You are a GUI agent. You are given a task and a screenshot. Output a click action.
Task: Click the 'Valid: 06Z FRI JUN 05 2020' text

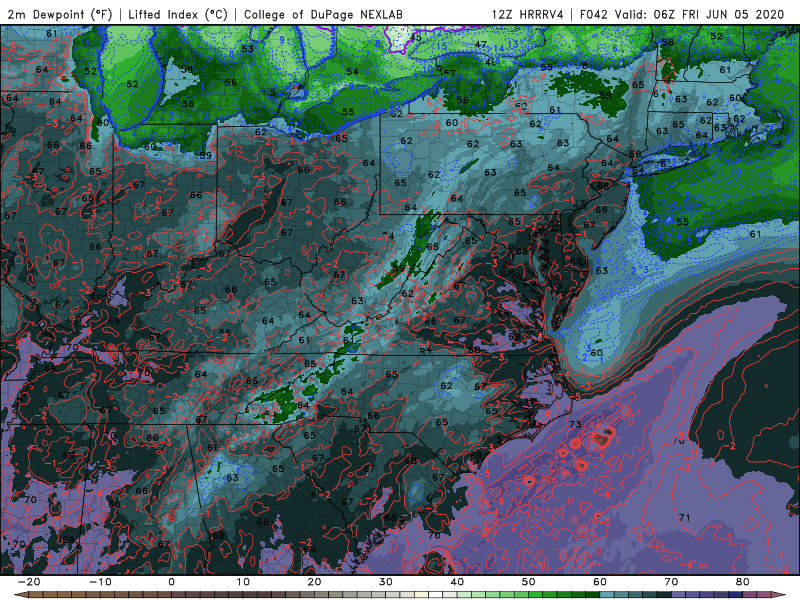click(x=699, y=14)
